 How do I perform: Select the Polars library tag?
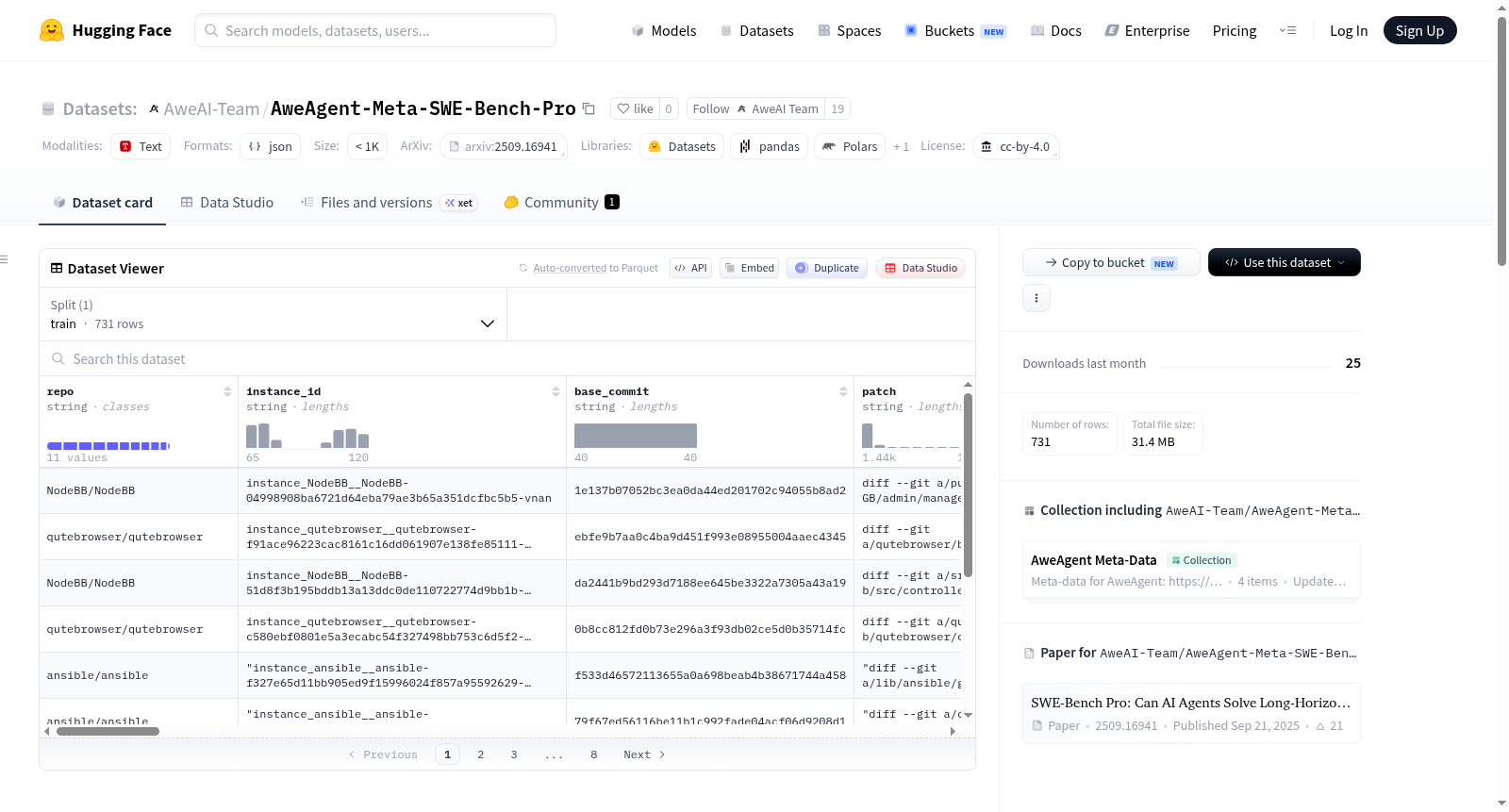[x=850, y=146]
